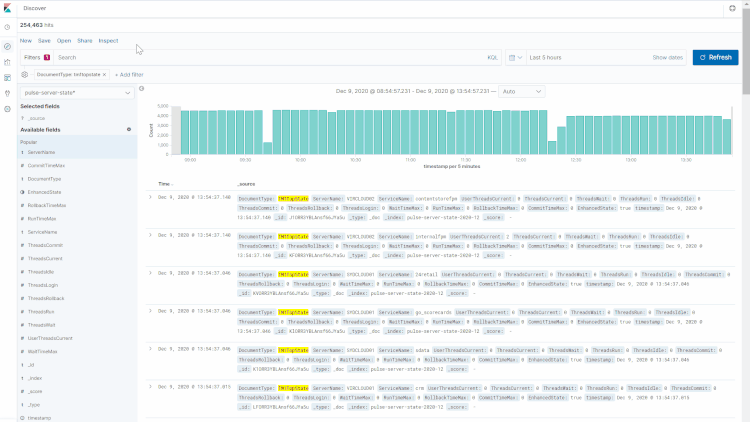Click the 09:40 low histogram bar

268,147
